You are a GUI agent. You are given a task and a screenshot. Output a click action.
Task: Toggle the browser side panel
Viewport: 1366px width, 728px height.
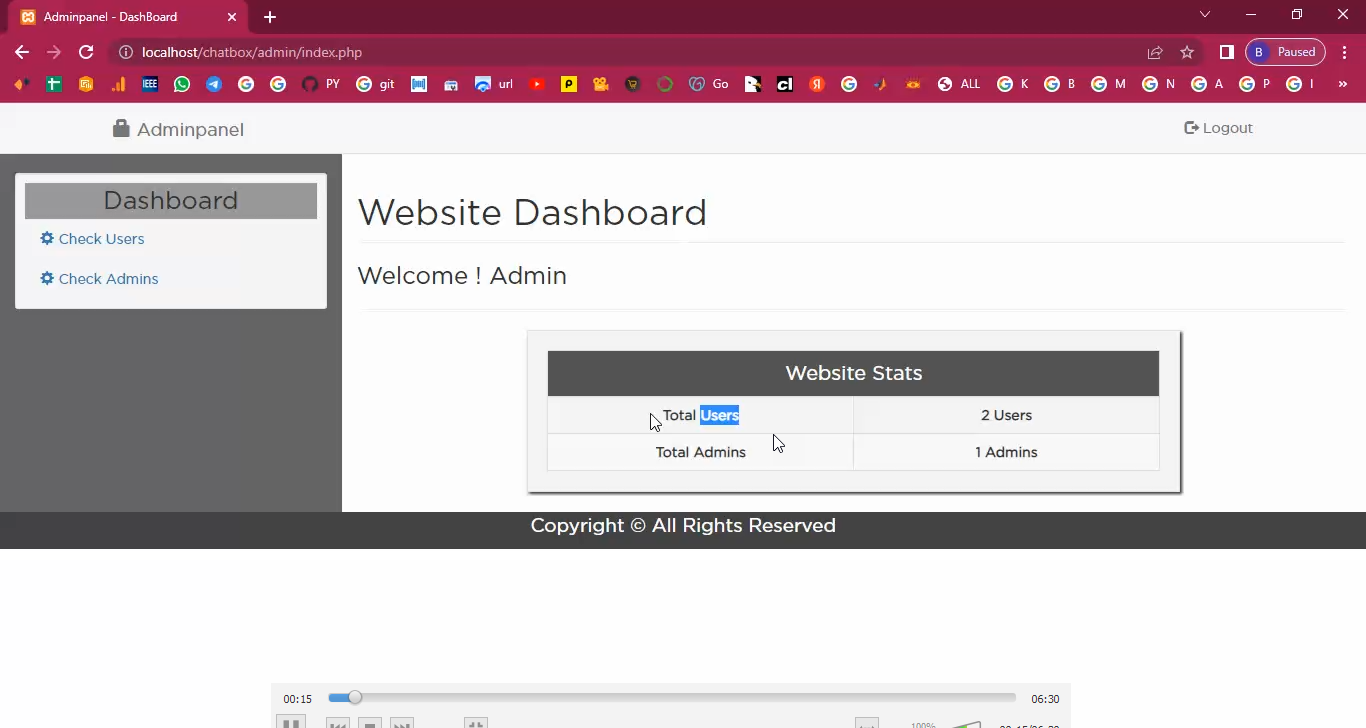pos(1227,52)
